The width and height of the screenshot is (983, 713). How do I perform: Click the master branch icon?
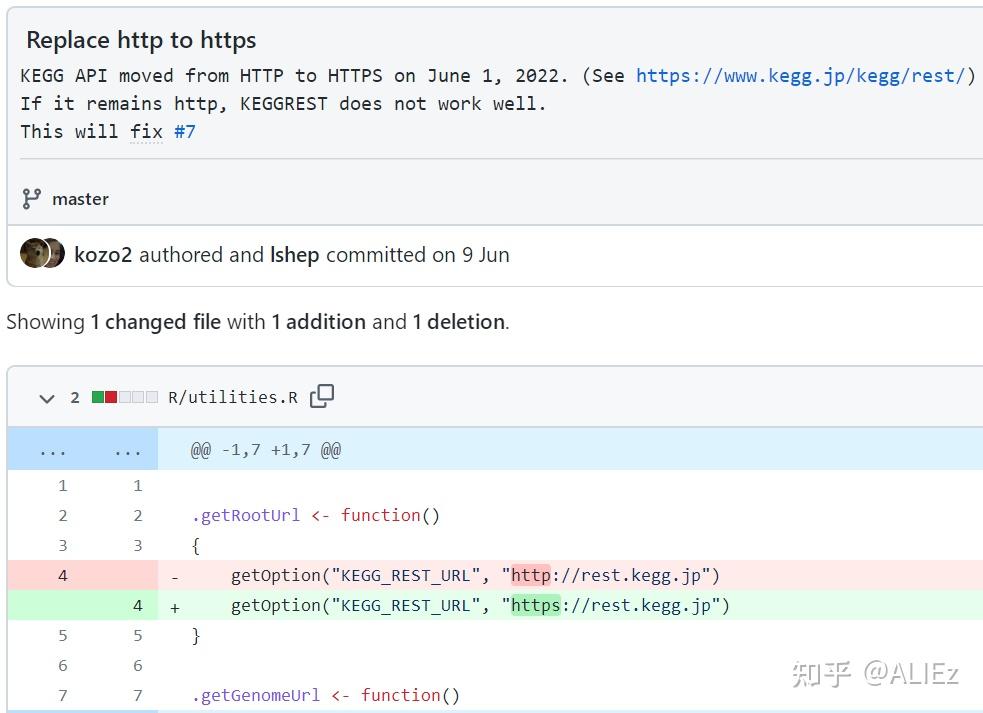tap(32, 199)
